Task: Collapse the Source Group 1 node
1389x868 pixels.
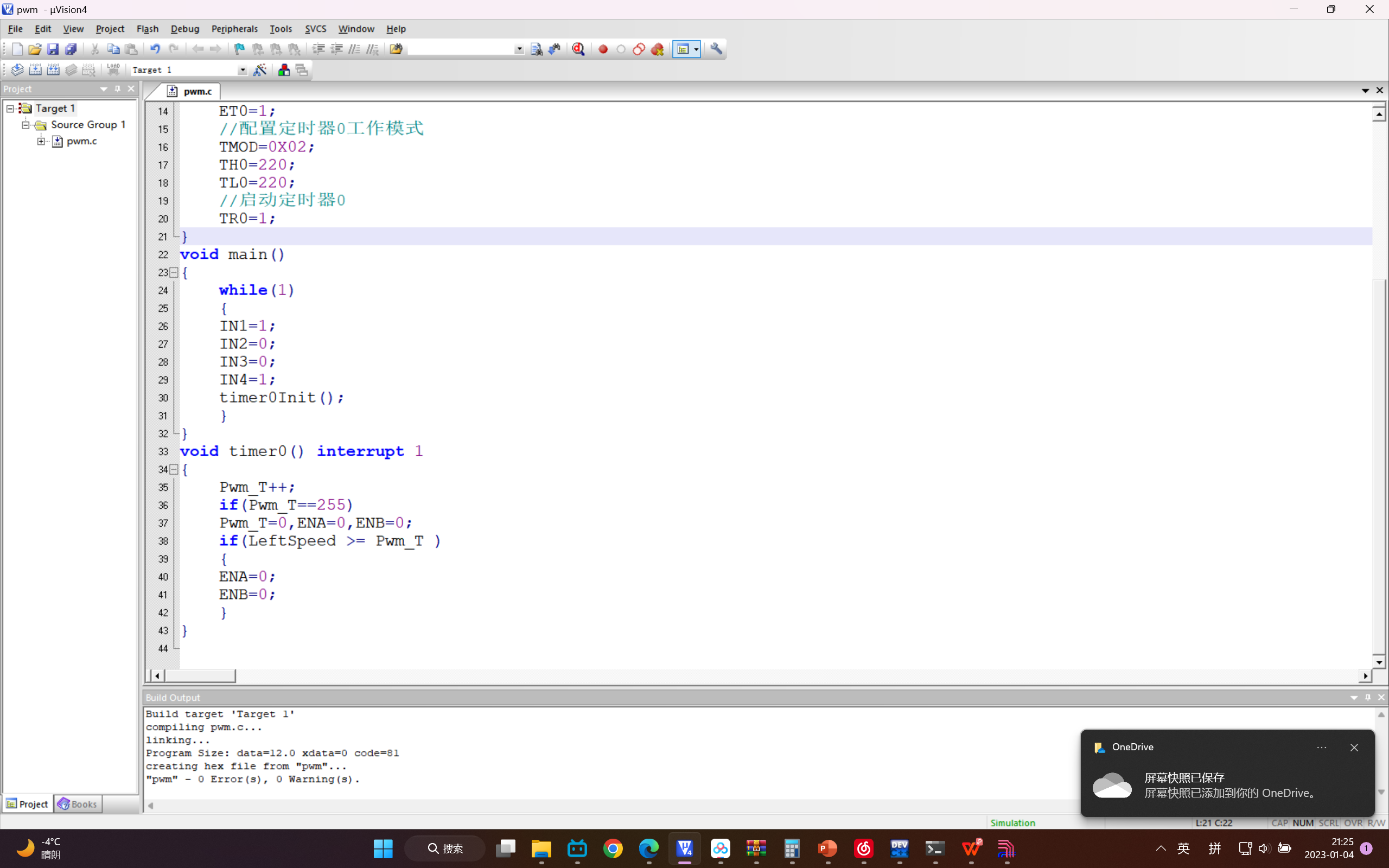Action: (x=26, y=125)
